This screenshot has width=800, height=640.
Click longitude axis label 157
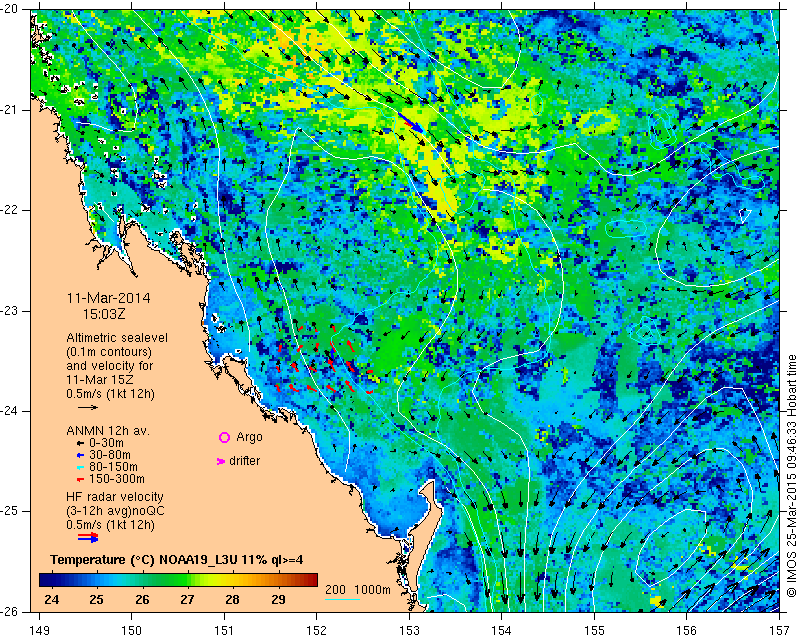[780, 631]
